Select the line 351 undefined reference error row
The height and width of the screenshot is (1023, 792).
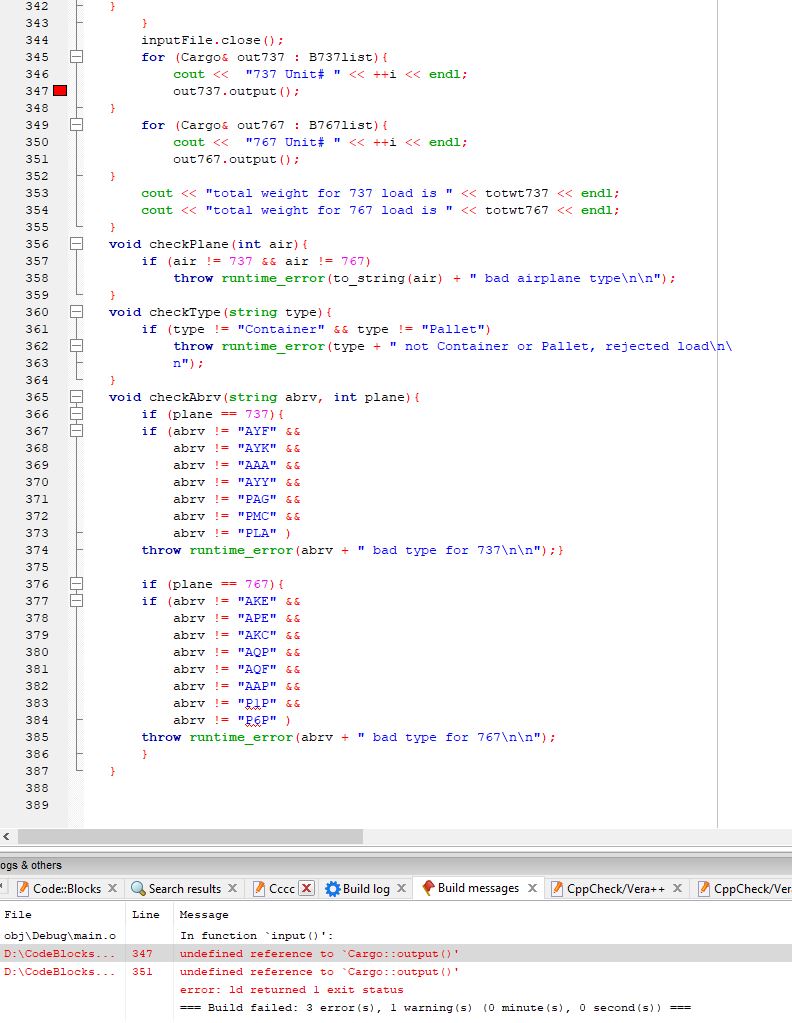tap(396, 971)
